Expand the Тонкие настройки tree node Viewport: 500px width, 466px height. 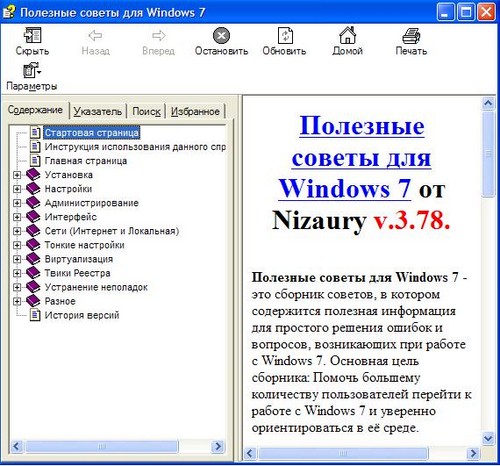17,245
